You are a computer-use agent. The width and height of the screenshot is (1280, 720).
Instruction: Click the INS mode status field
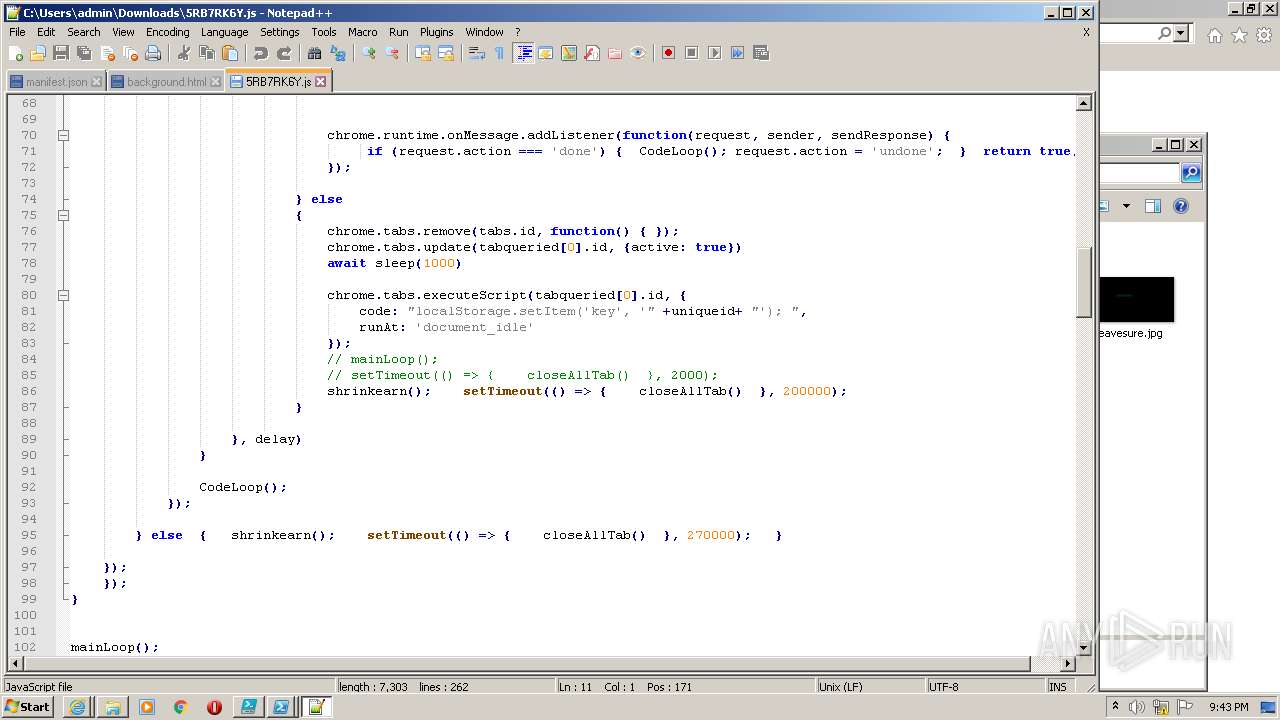(x=1059, y=687)
